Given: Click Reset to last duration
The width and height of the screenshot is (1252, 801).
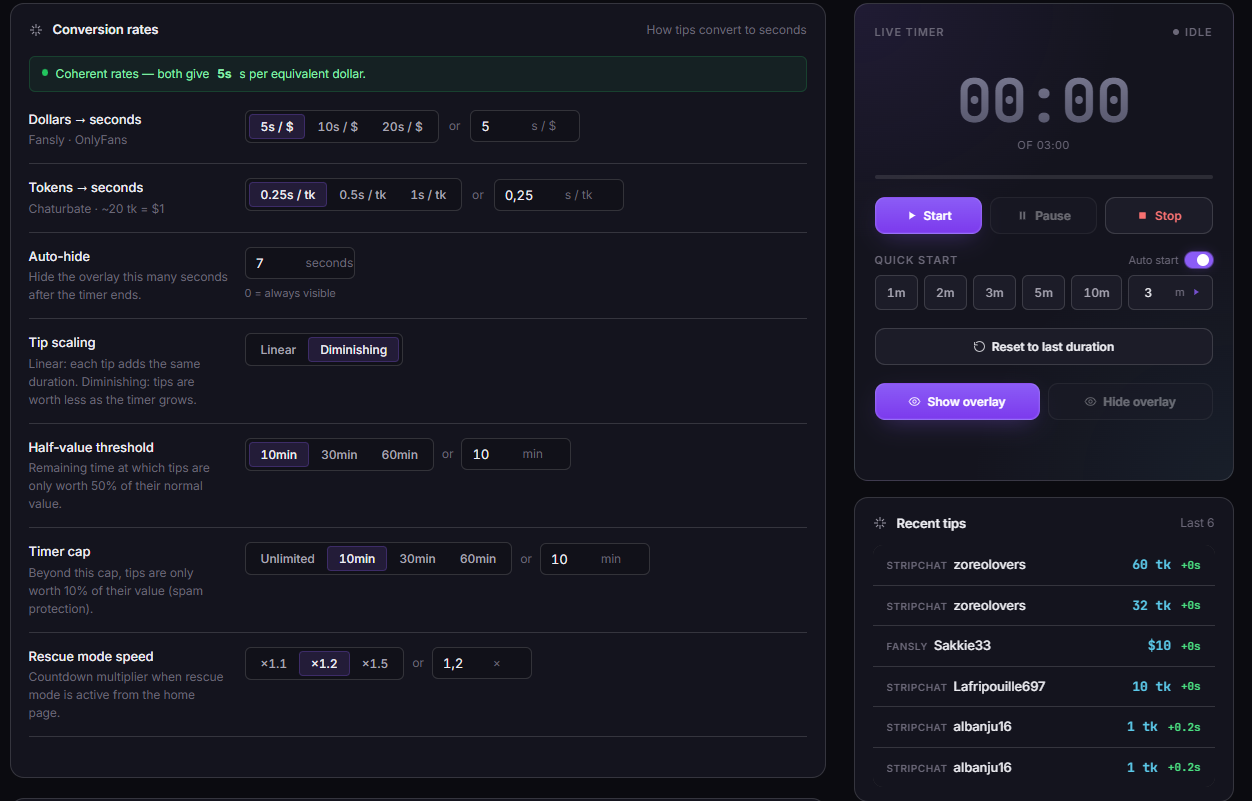Looking at the screenshot, I should point(1044,347).
